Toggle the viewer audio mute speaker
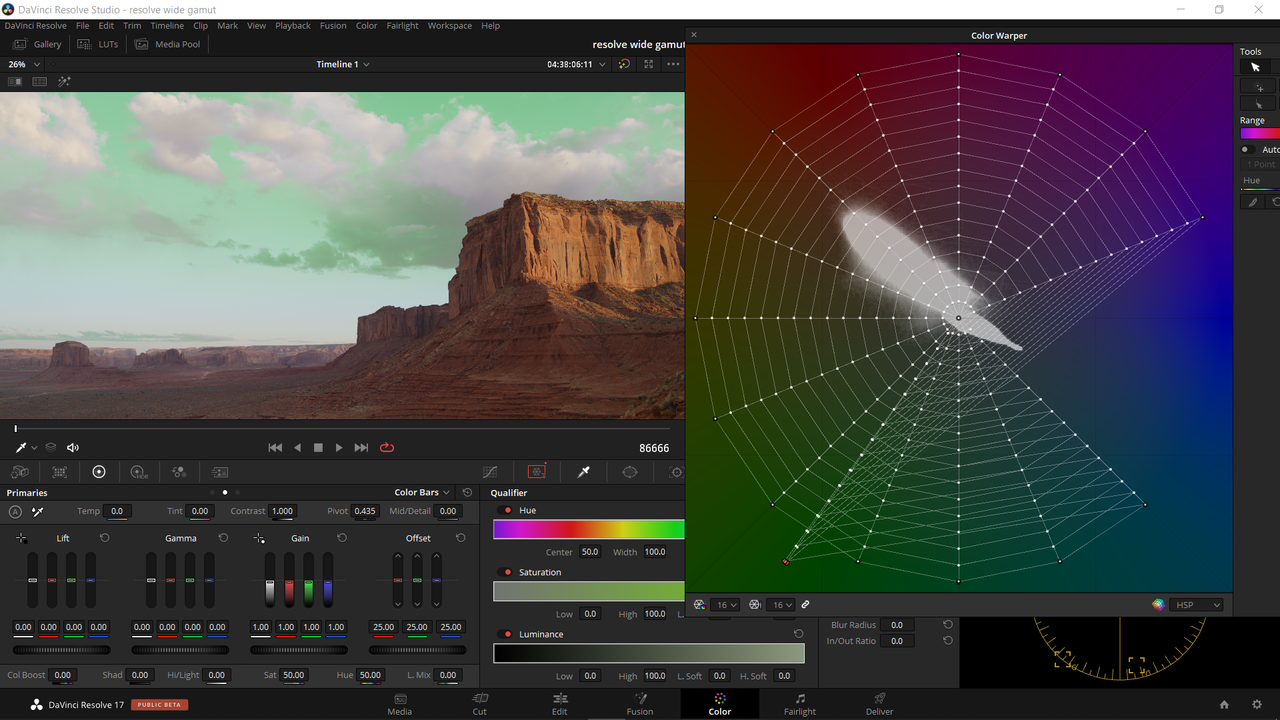 (x=72, y=448)
